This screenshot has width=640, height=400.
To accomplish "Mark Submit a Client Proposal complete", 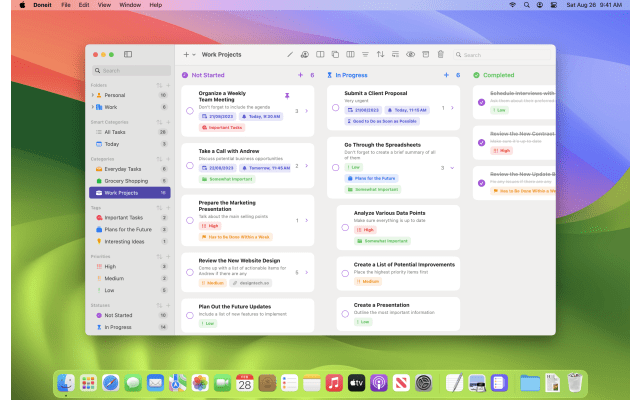I will [336, 108].
